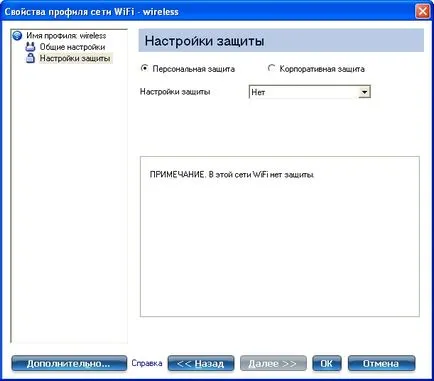Viewport: 434px width, 381px height.
Task: Click the network icon next to Общие настройки
Action: (30, 47)
